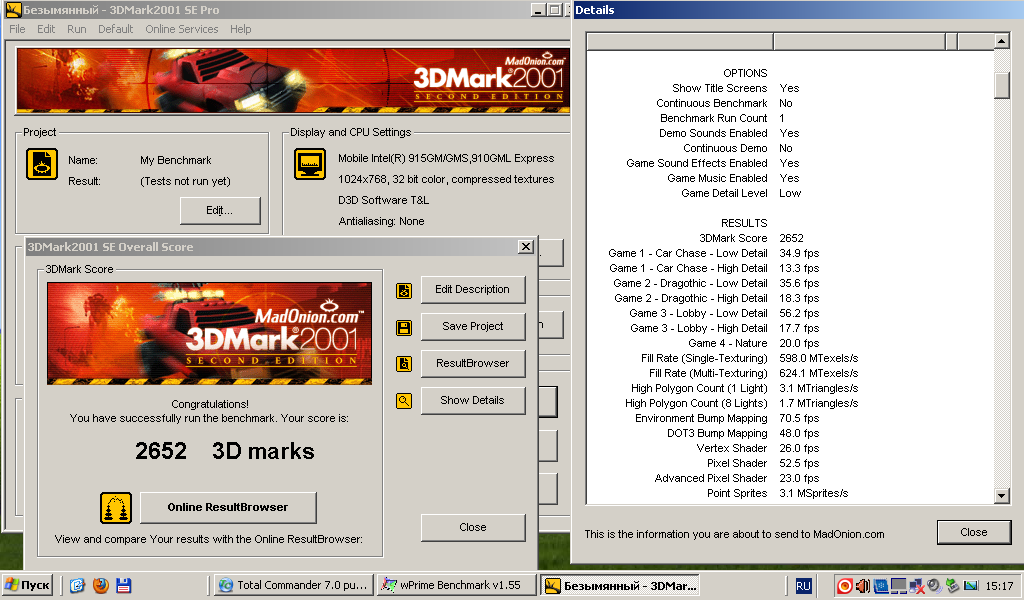This screenshot has height=600, width=1024.
Task: Click the Overall Score dialog X button
Action: (526, 247)
